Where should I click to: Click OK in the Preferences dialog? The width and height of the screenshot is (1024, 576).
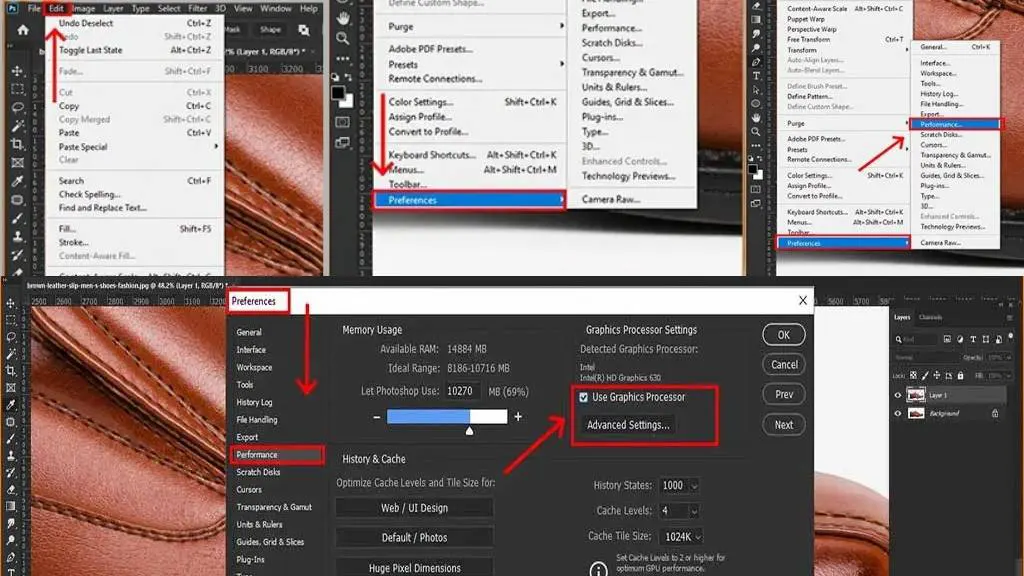[x=784, y=335]
